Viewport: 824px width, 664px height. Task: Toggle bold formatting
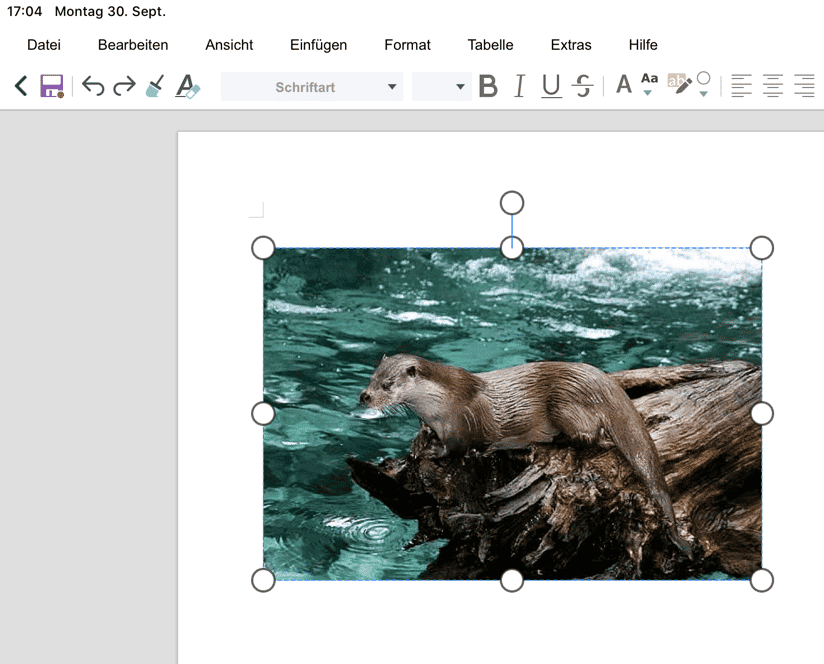[x=488, y=86]
